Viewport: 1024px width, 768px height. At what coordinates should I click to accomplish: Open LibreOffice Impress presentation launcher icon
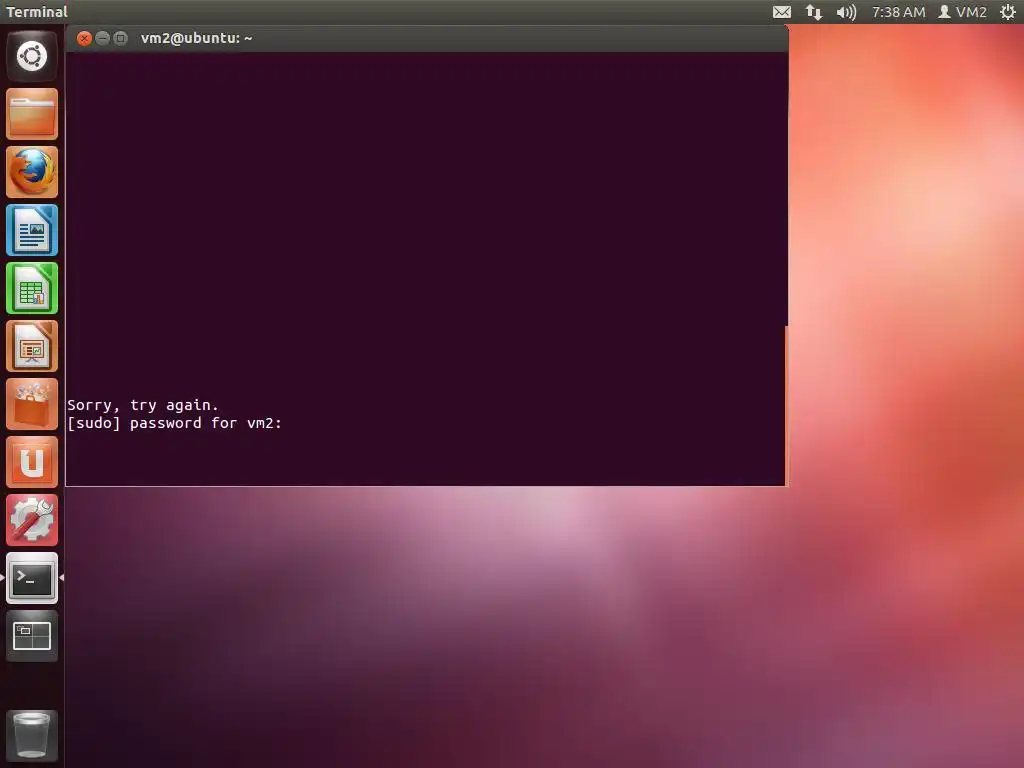click(32, 346)
